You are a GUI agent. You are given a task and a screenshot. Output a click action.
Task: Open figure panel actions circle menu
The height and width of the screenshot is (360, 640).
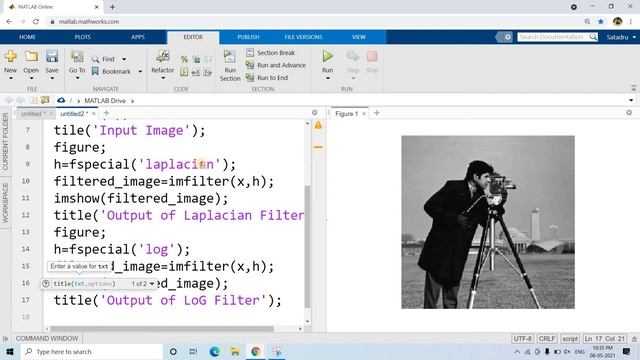click(x=629, y=113)
